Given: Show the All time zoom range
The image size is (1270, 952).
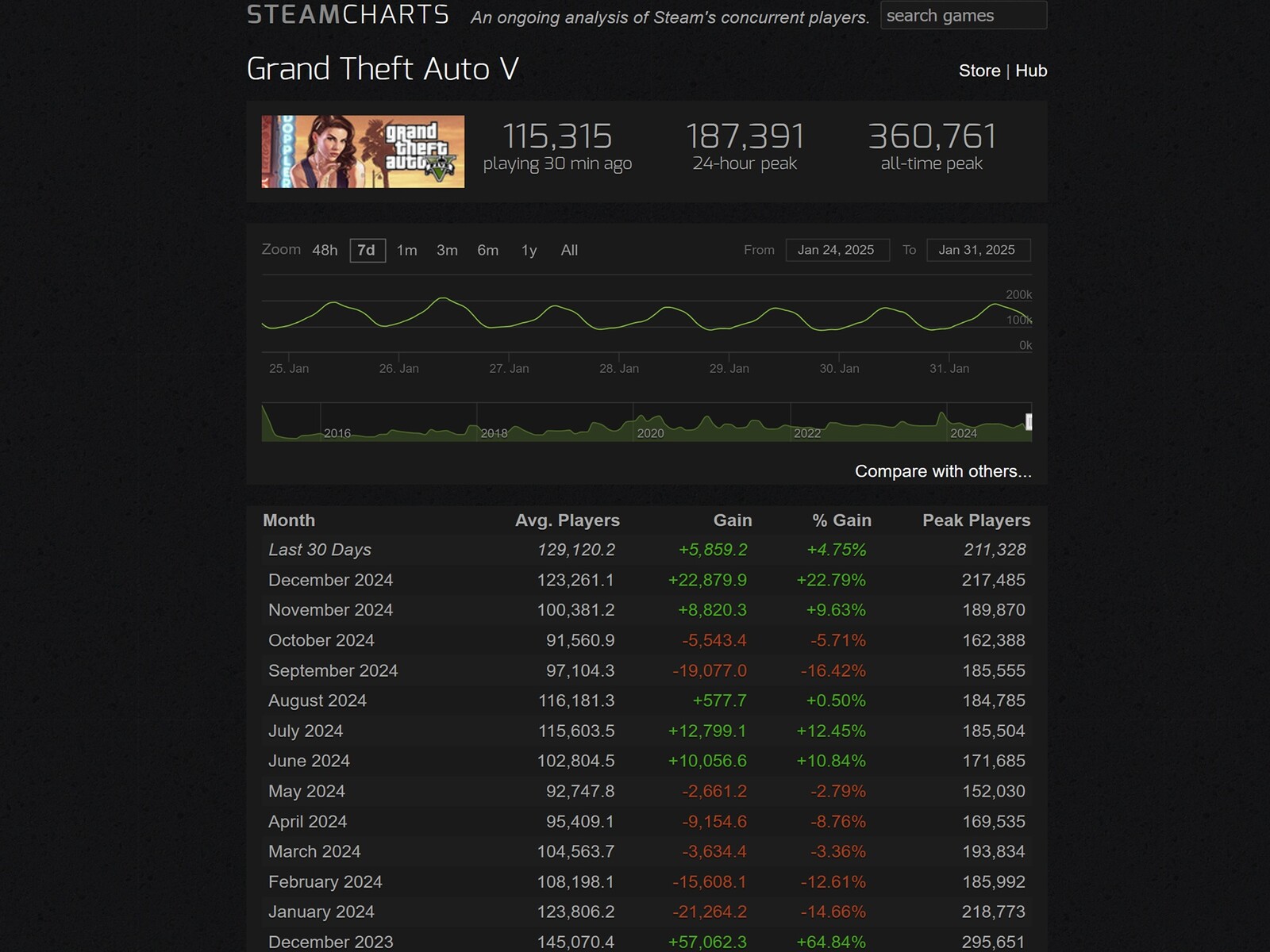Looking at the screenshot, I should (569, 250).
